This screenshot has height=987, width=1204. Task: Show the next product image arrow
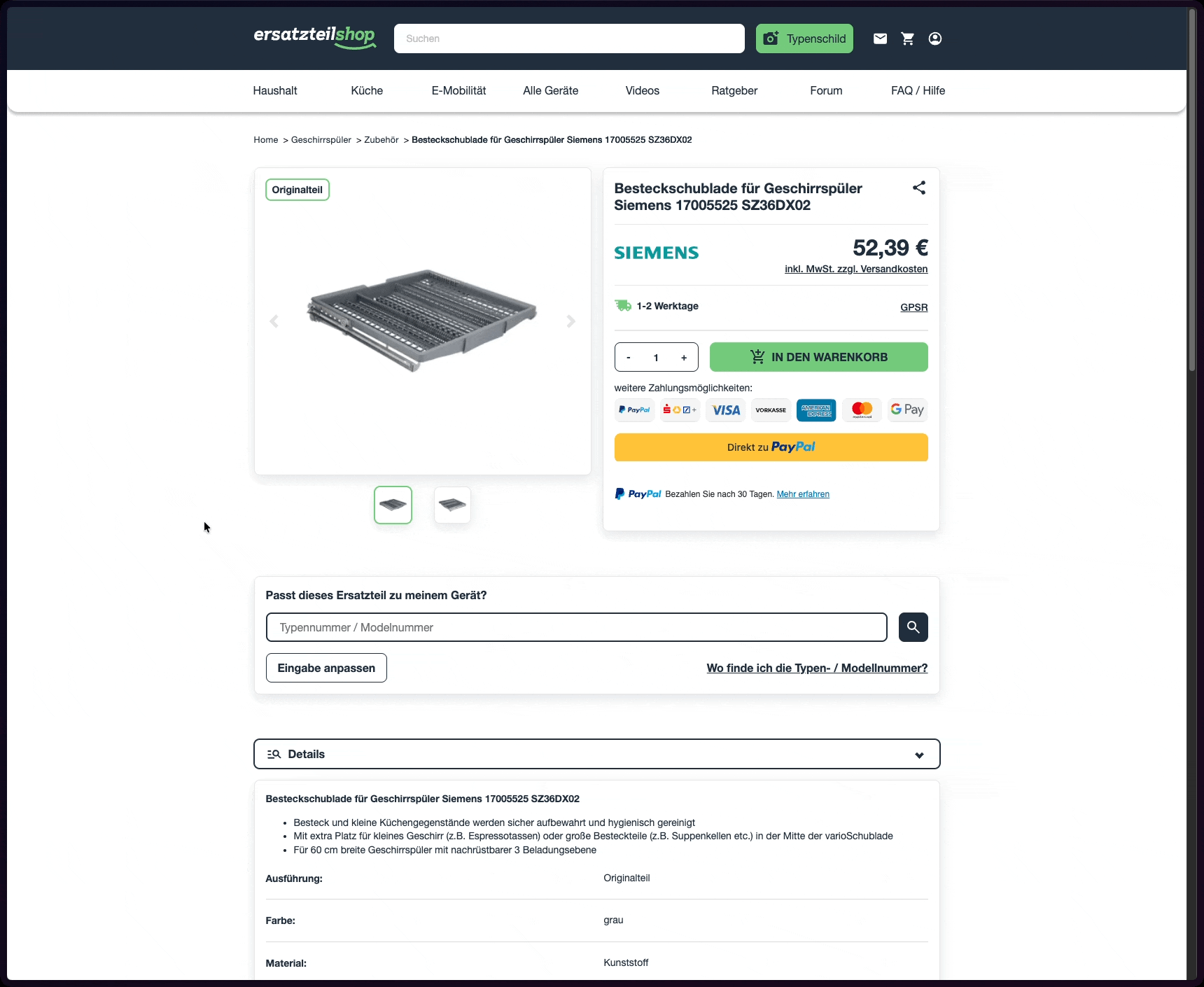pos(571,321)
